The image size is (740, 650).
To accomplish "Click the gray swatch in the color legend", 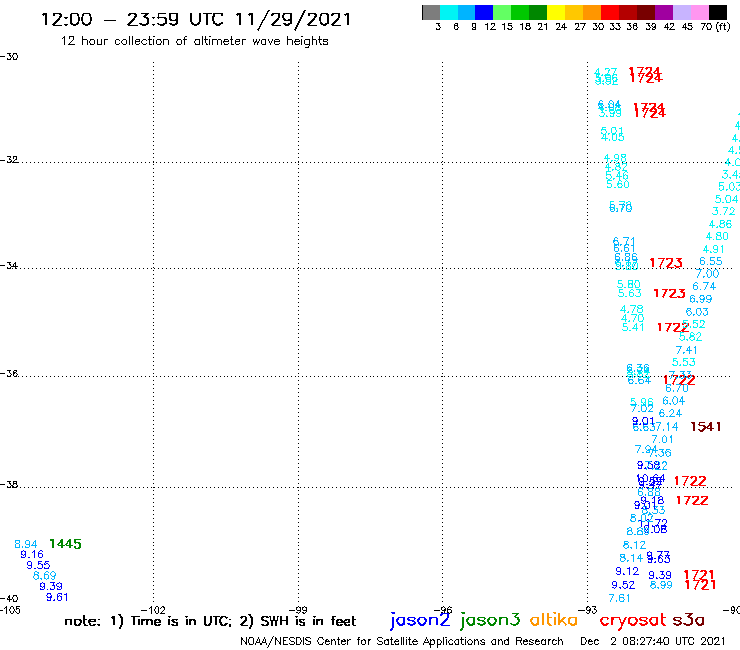I will coord(431,12).
